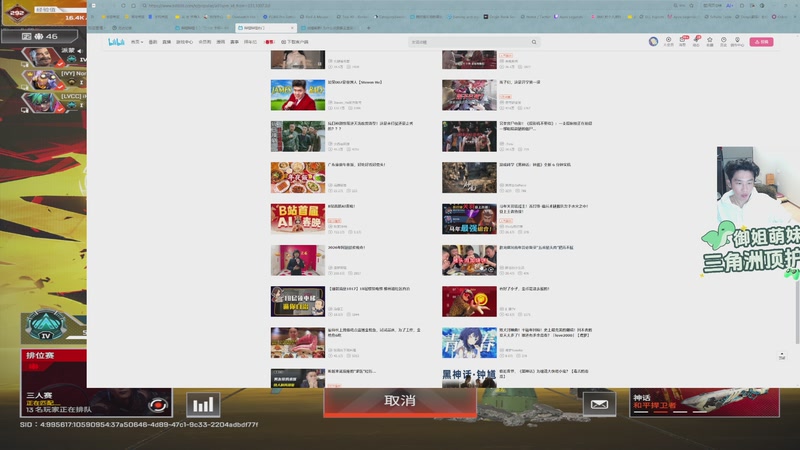This screenshot has width=800, height=450.
Task: Click the browser address bar
Action: coord(403,6)
